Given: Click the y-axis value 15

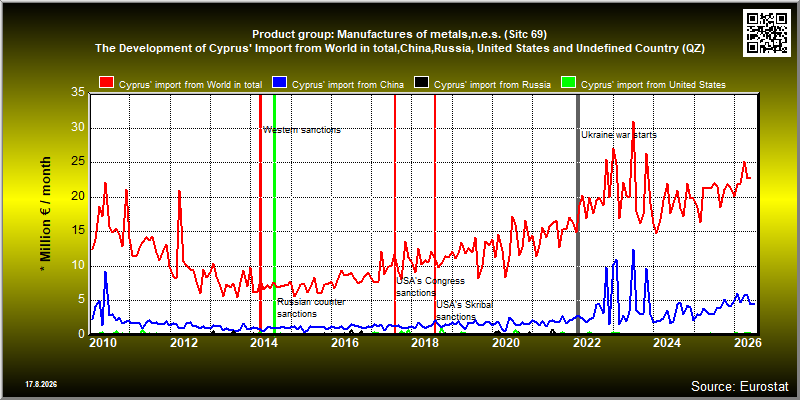Looking at the screenshot, I should tap(78, 231).
